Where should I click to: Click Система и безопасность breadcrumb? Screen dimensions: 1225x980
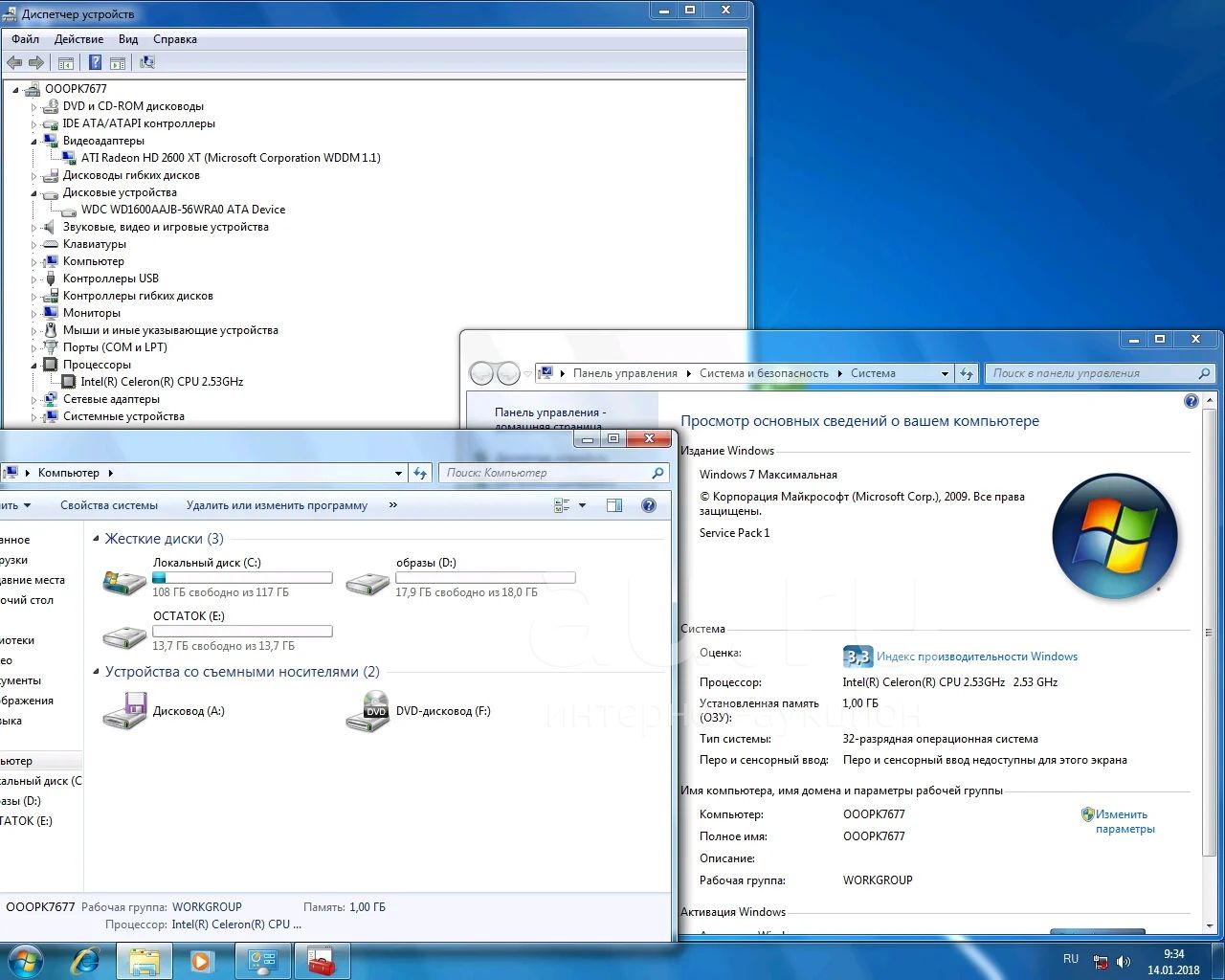(764, 373)
